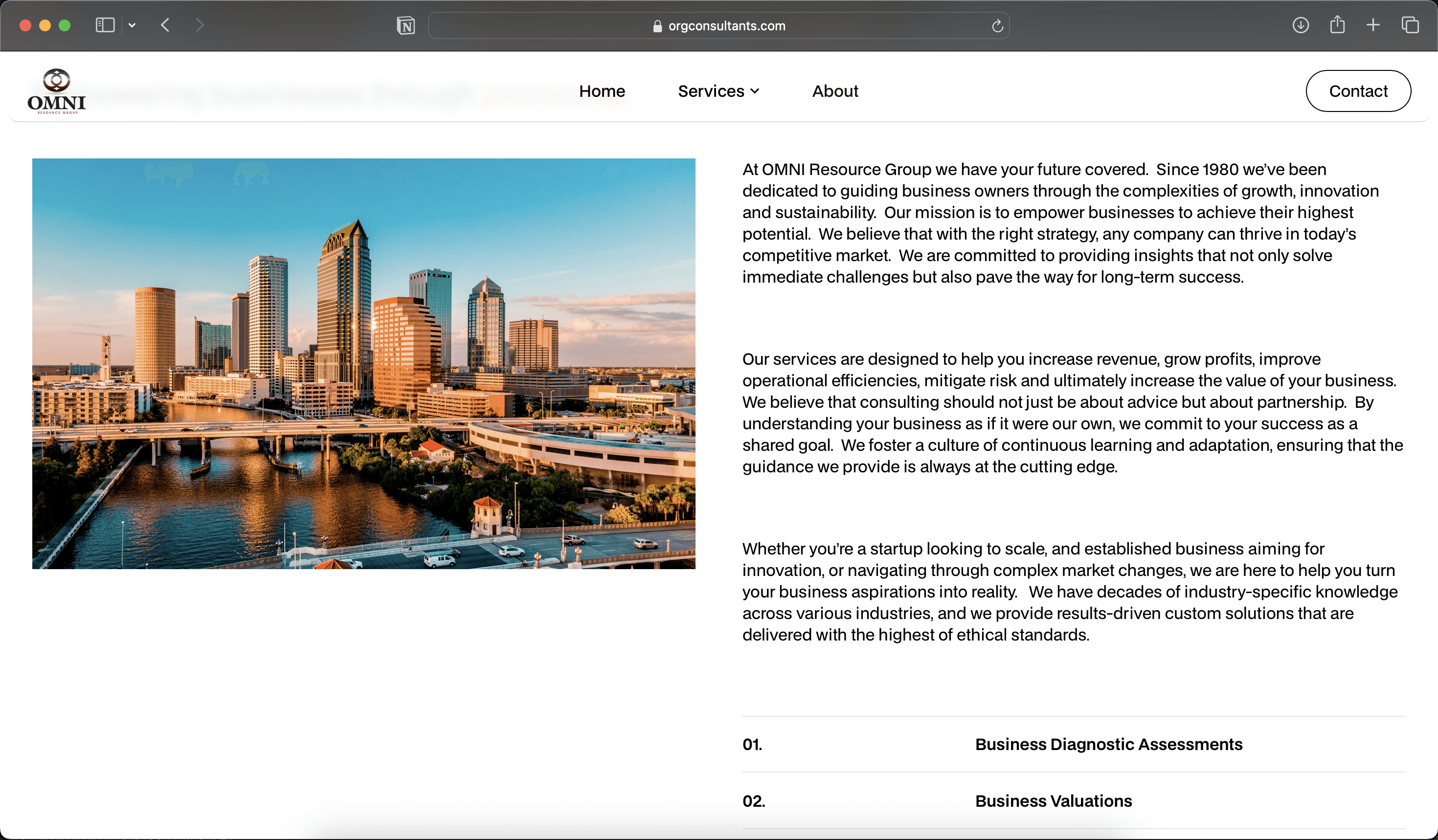Expand the Services dropdown menu
Viewport: 1438px width, 840px height.
719,91
